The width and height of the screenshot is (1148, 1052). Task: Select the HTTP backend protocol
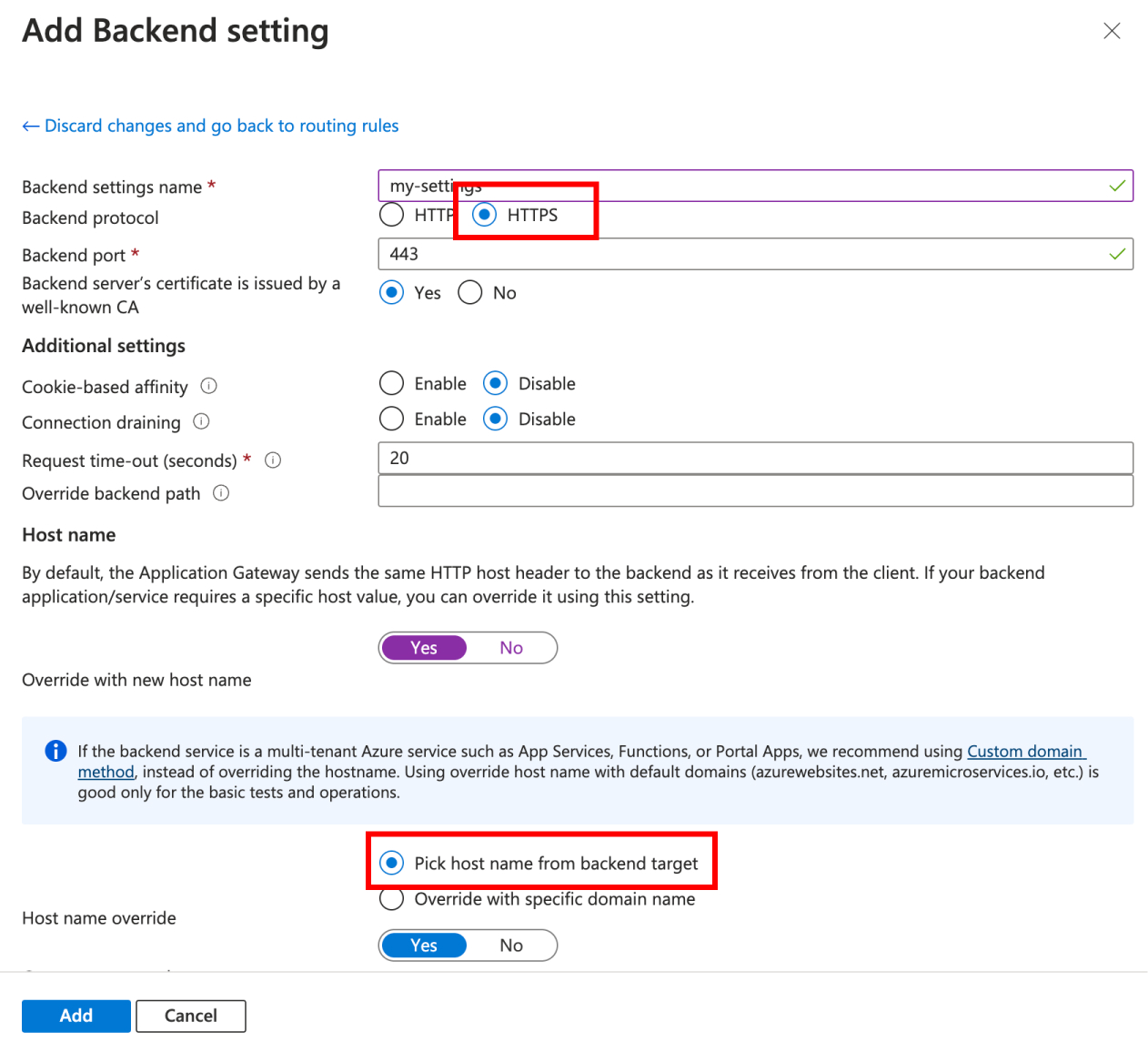point(391,214)
